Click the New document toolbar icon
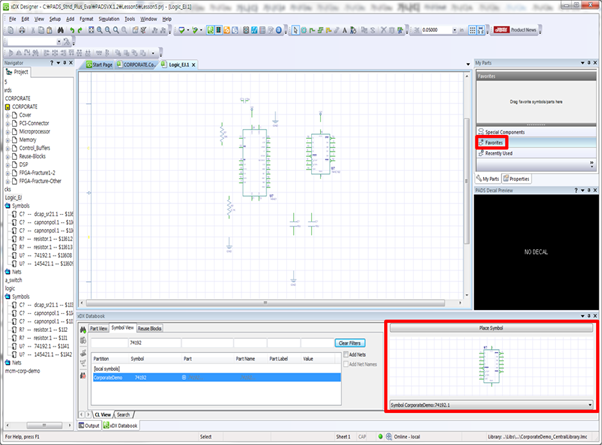 pos(11,30)
